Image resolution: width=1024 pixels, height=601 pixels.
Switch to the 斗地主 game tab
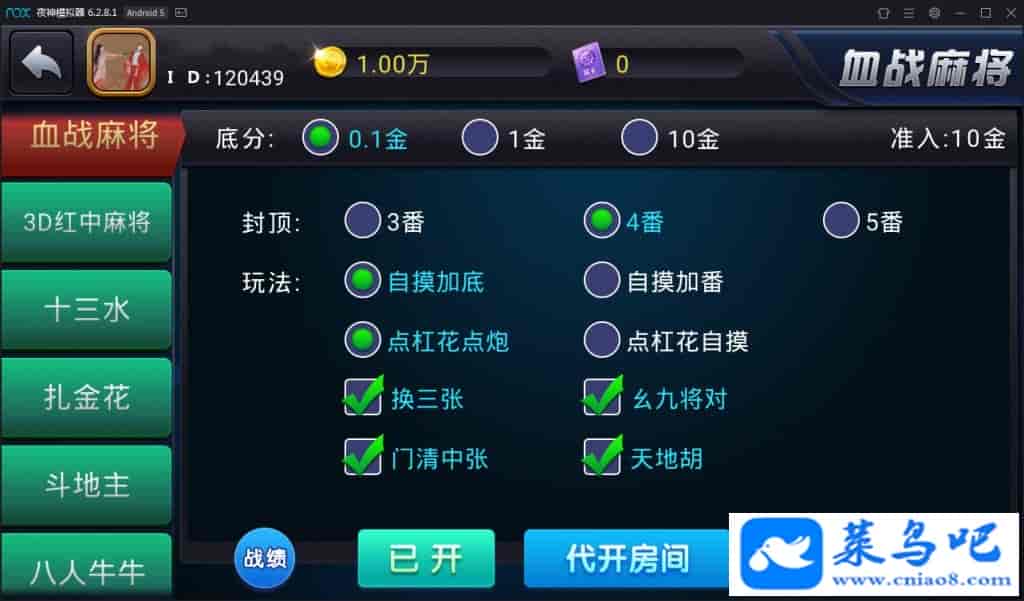86,485
